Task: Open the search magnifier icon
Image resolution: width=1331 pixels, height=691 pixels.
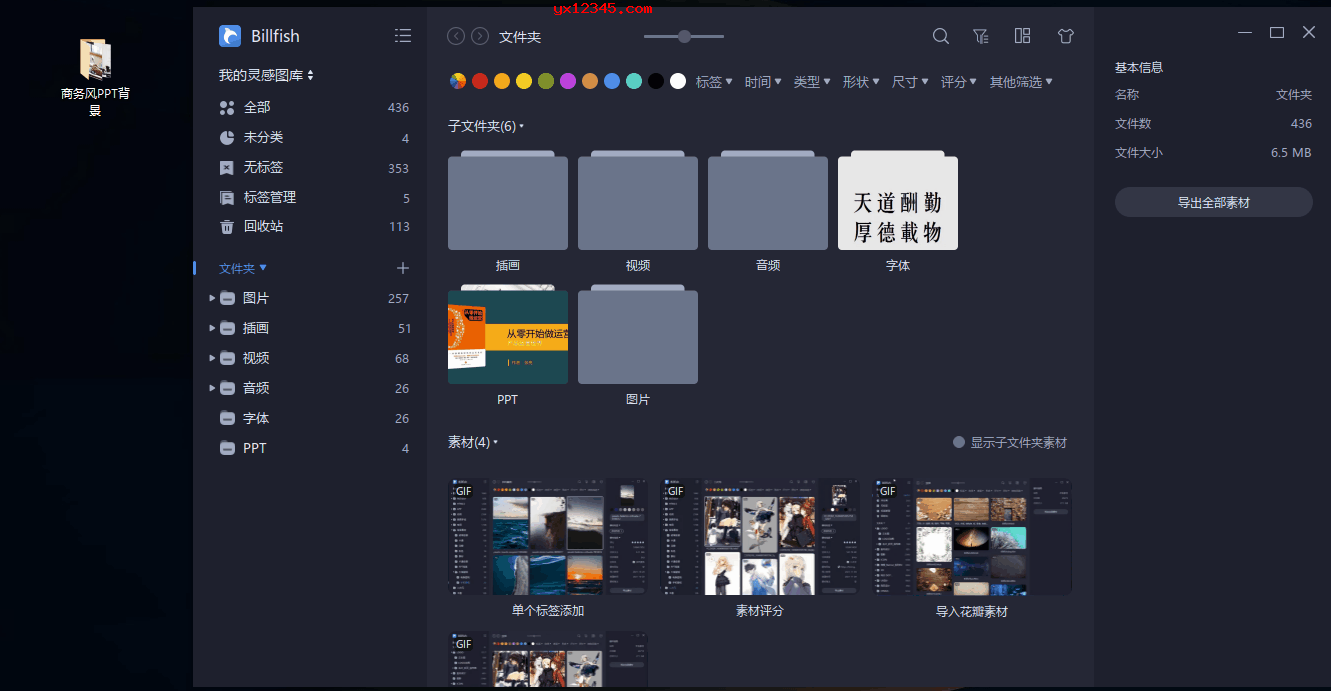Action: (941, 36)
